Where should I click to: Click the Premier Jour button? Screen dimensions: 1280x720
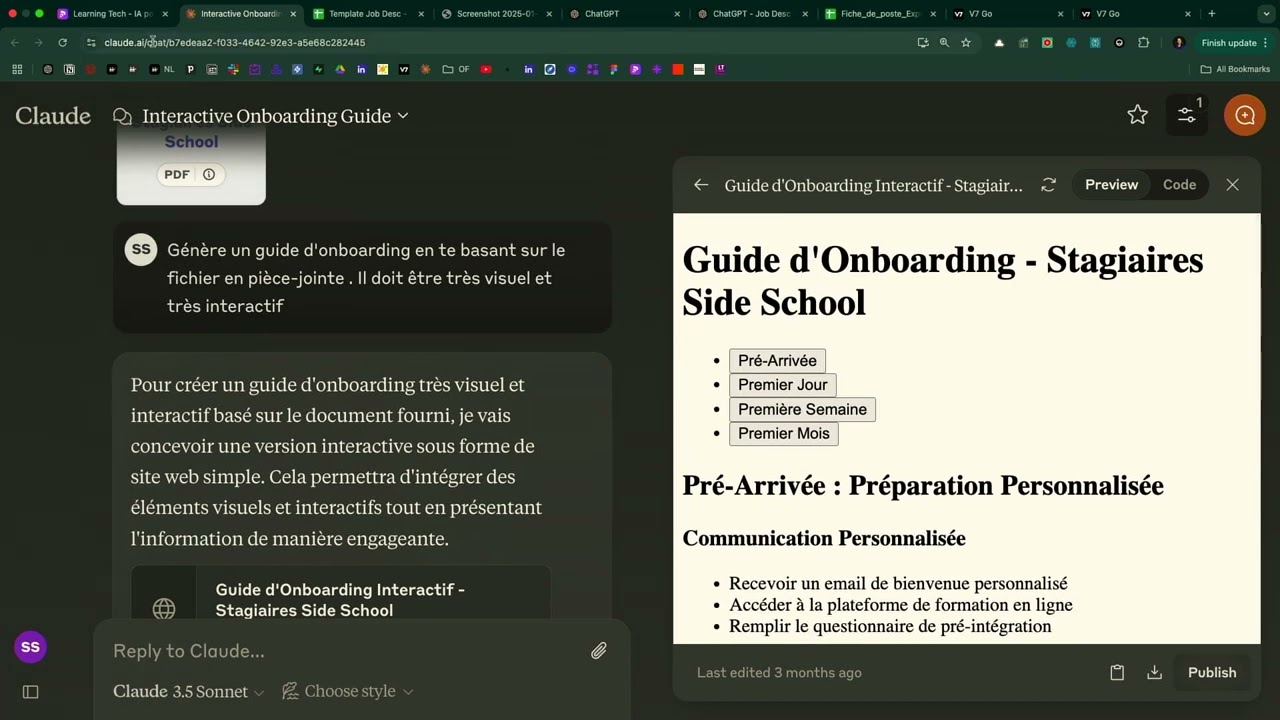782,385
